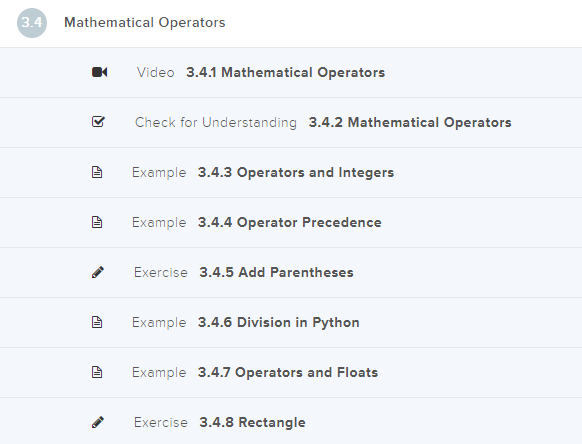The image size is (582, 444).
Task: Click the 3.4 lesson number badge
Action: (32, 23)
